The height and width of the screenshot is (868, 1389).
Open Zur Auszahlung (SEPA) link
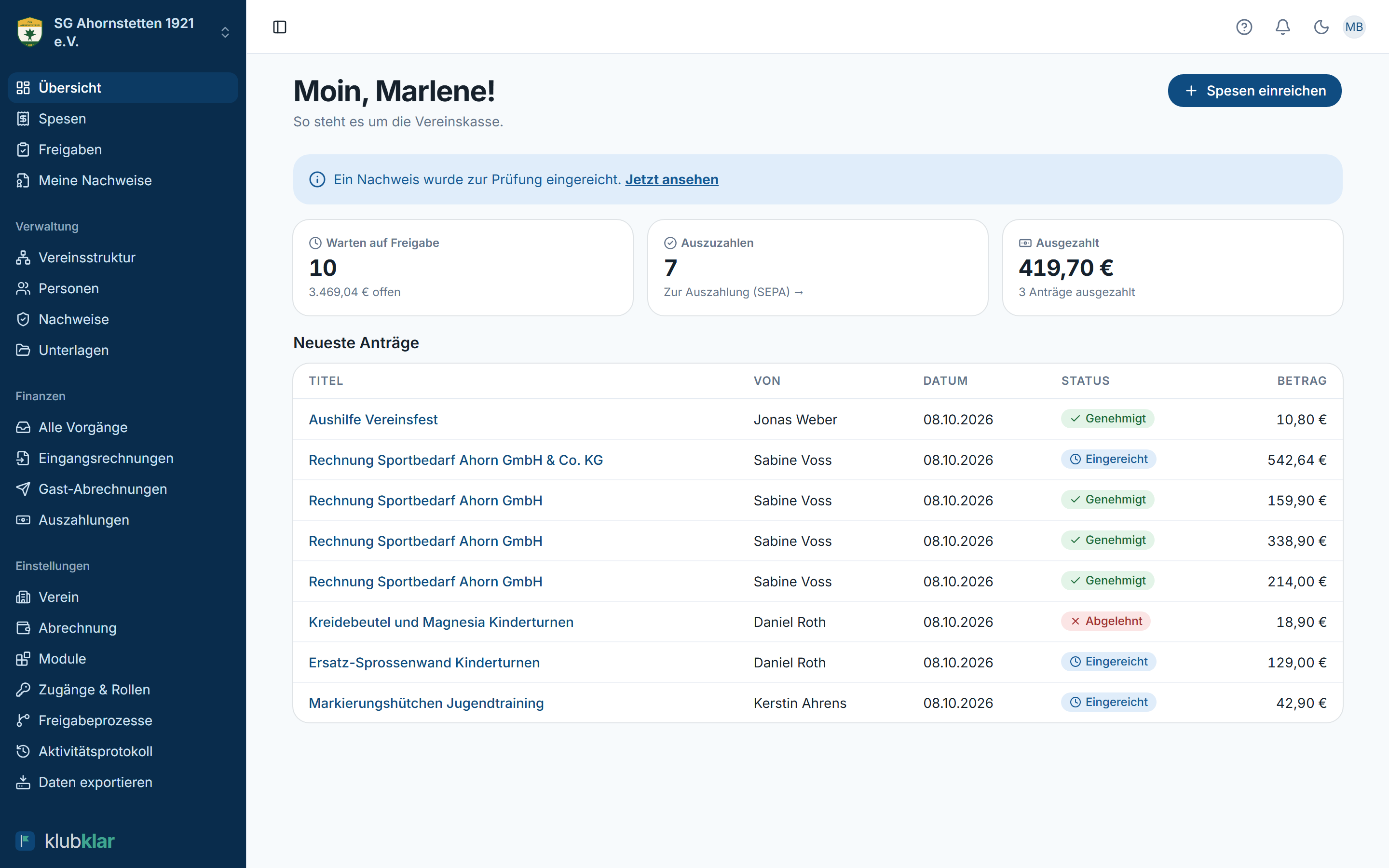click(x=733, y=292)
